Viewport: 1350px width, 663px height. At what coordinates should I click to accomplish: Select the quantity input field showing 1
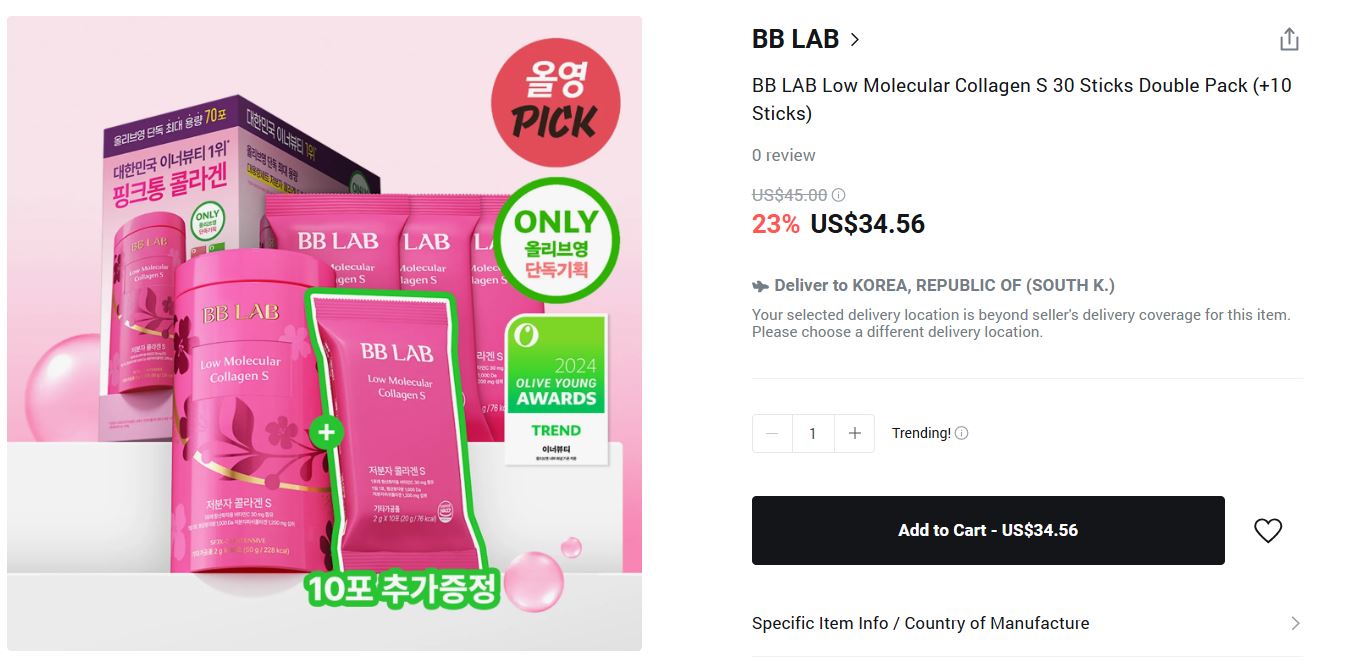point(812,432)
